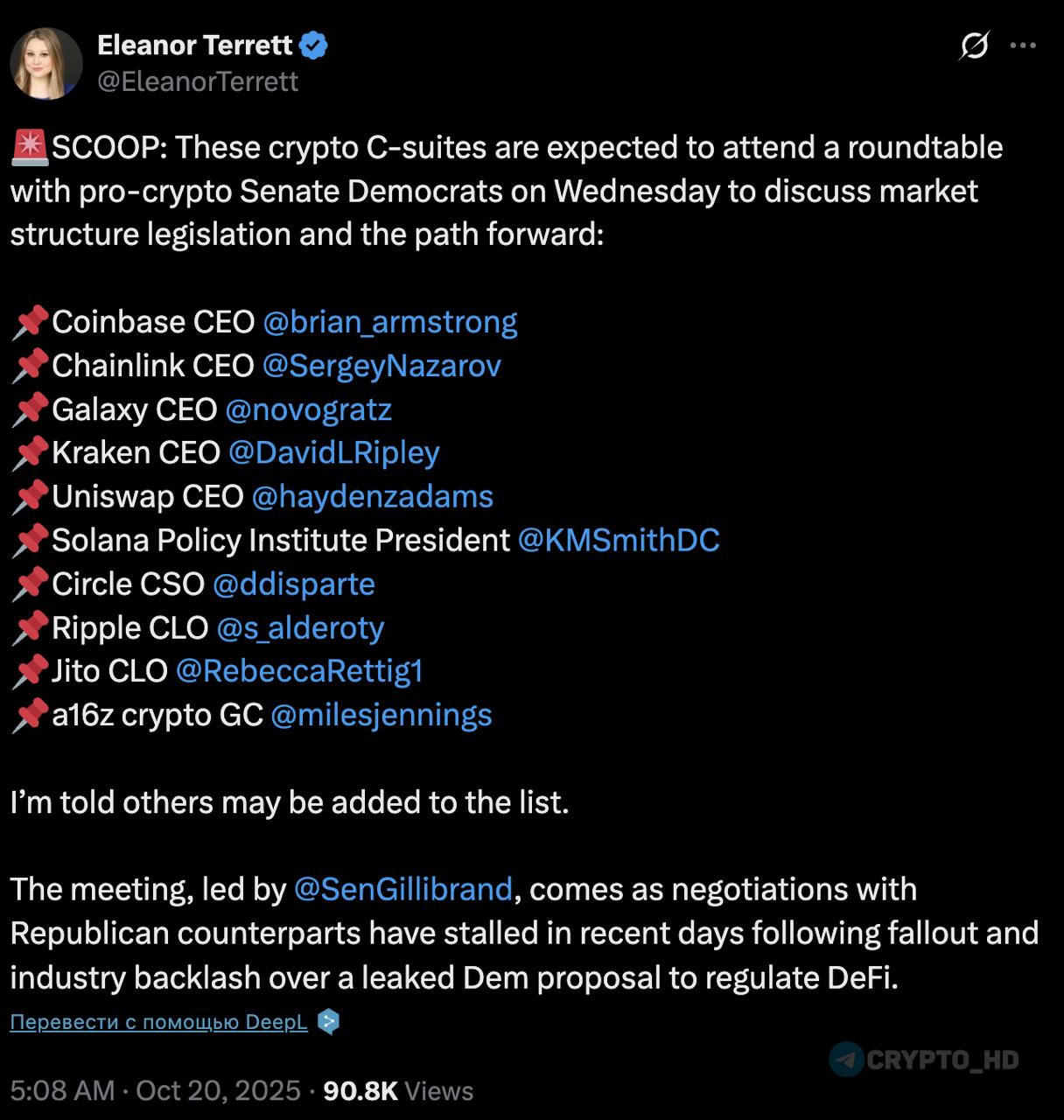Click the tweet timestamp 5:08 AM Oct 20, 2025
The height and width of the screenshot is (1120, 1064).
tap(156, 1091)
